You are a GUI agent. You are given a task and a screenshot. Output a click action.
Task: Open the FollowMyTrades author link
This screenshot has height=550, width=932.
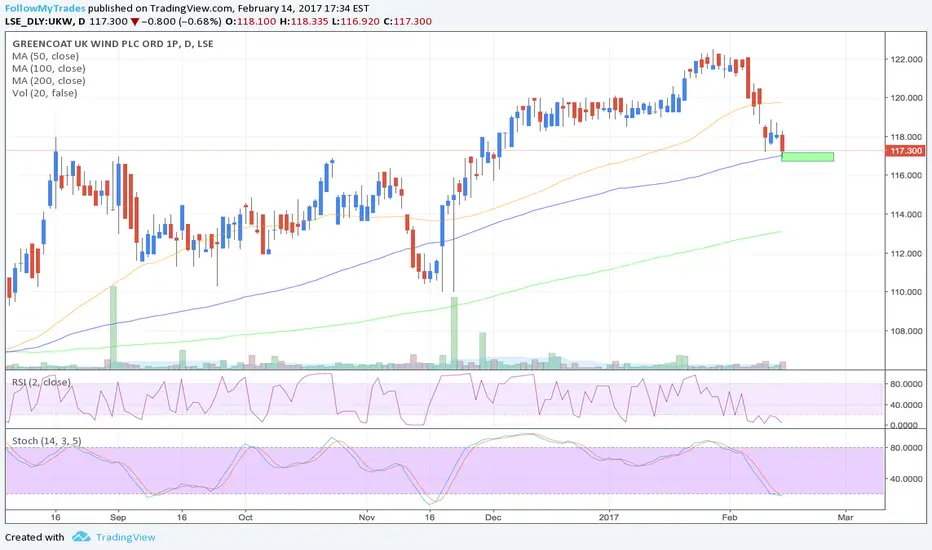point(45,8)
